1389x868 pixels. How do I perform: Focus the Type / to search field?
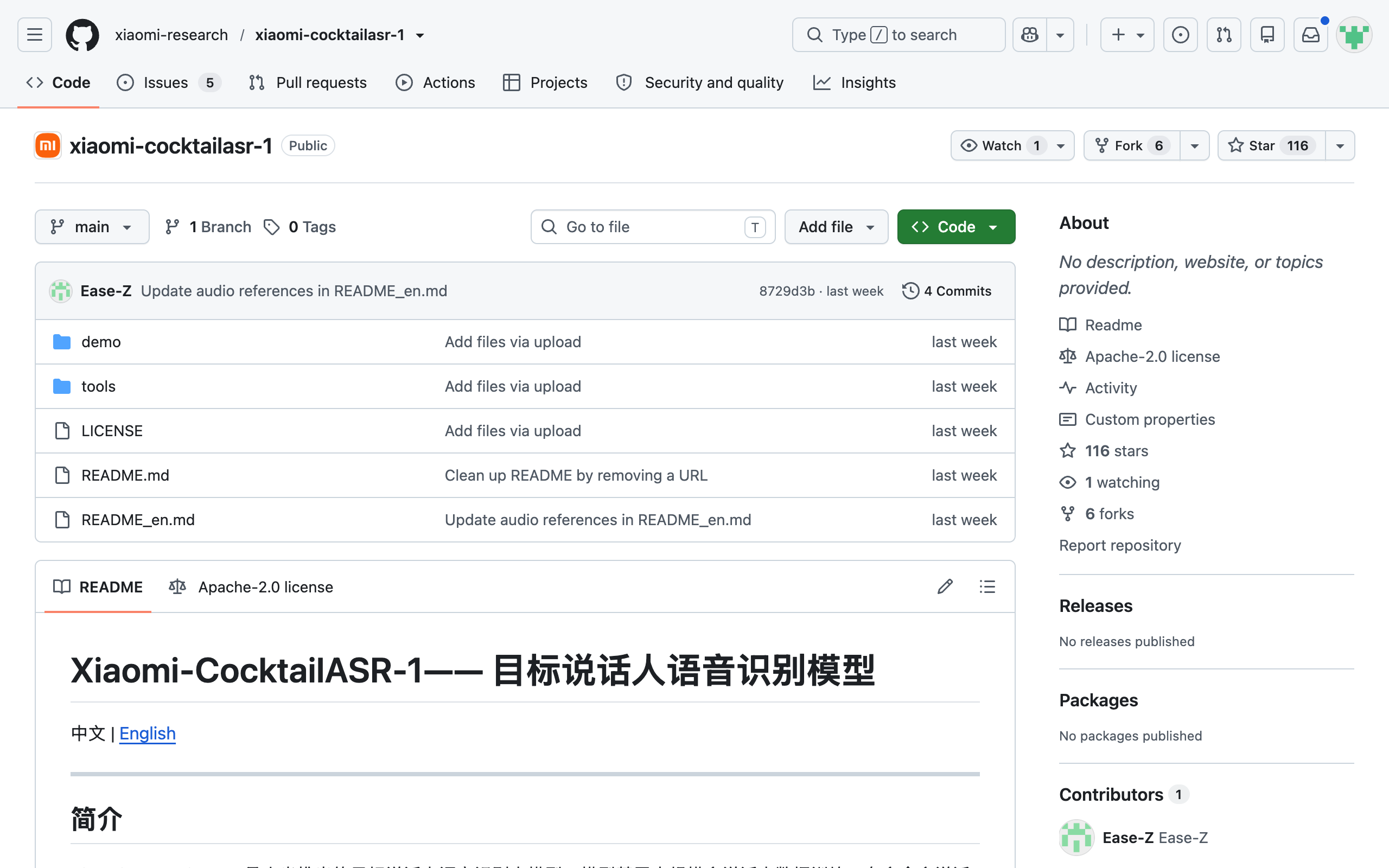pos(899,35)
